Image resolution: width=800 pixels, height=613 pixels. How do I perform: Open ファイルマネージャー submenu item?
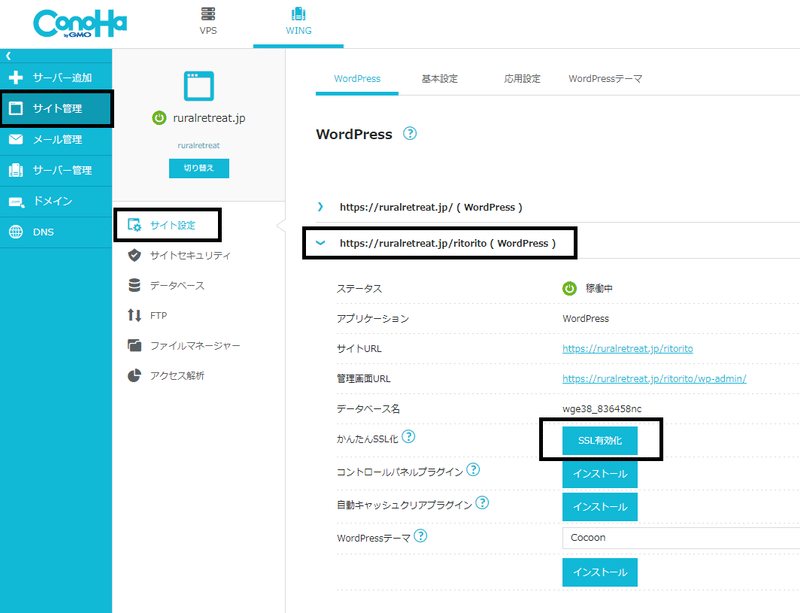(x=195, y=346)
